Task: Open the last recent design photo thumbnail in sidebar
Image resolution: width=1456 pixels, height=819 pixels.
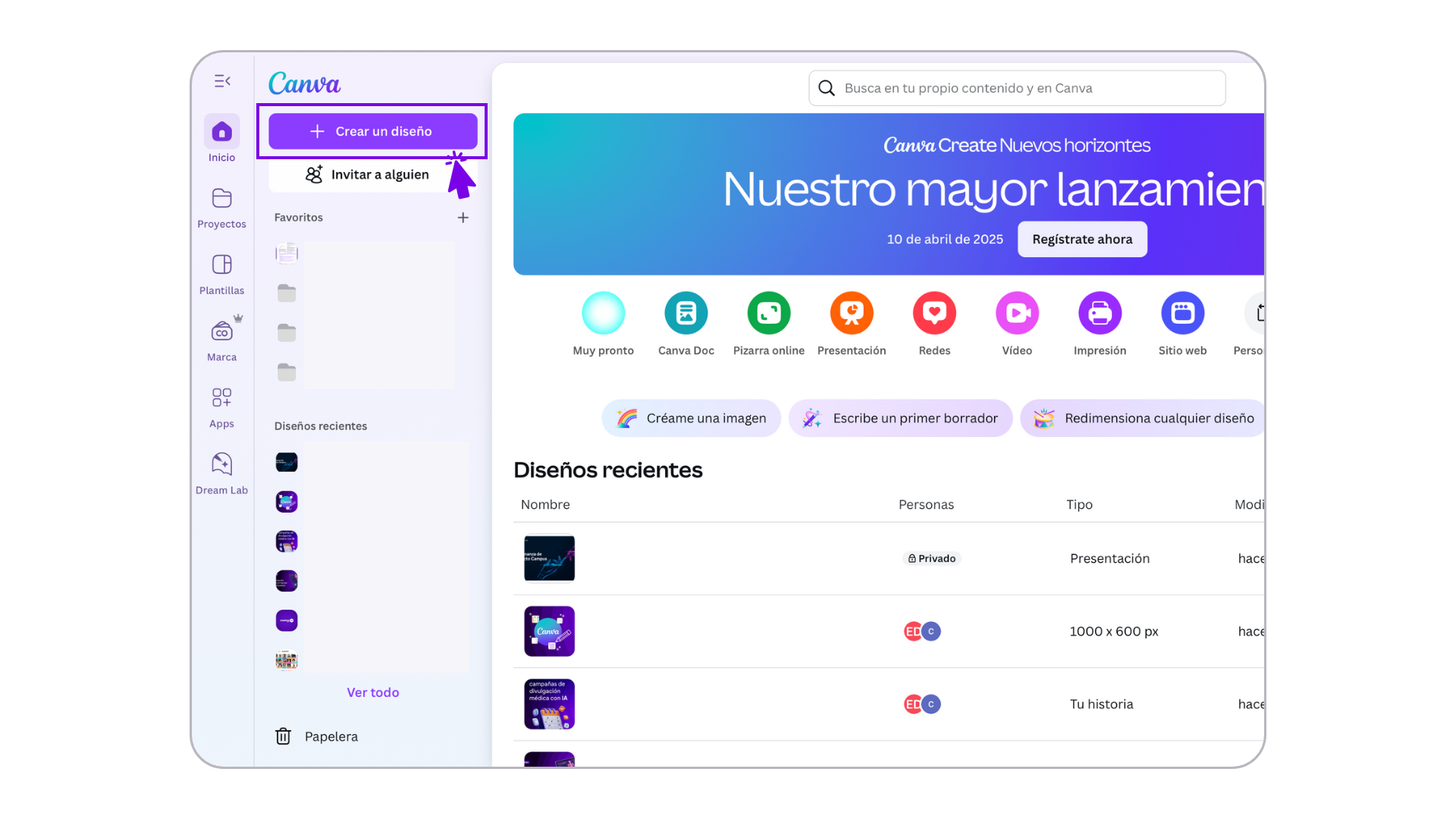Action: (x=287, y=660)
